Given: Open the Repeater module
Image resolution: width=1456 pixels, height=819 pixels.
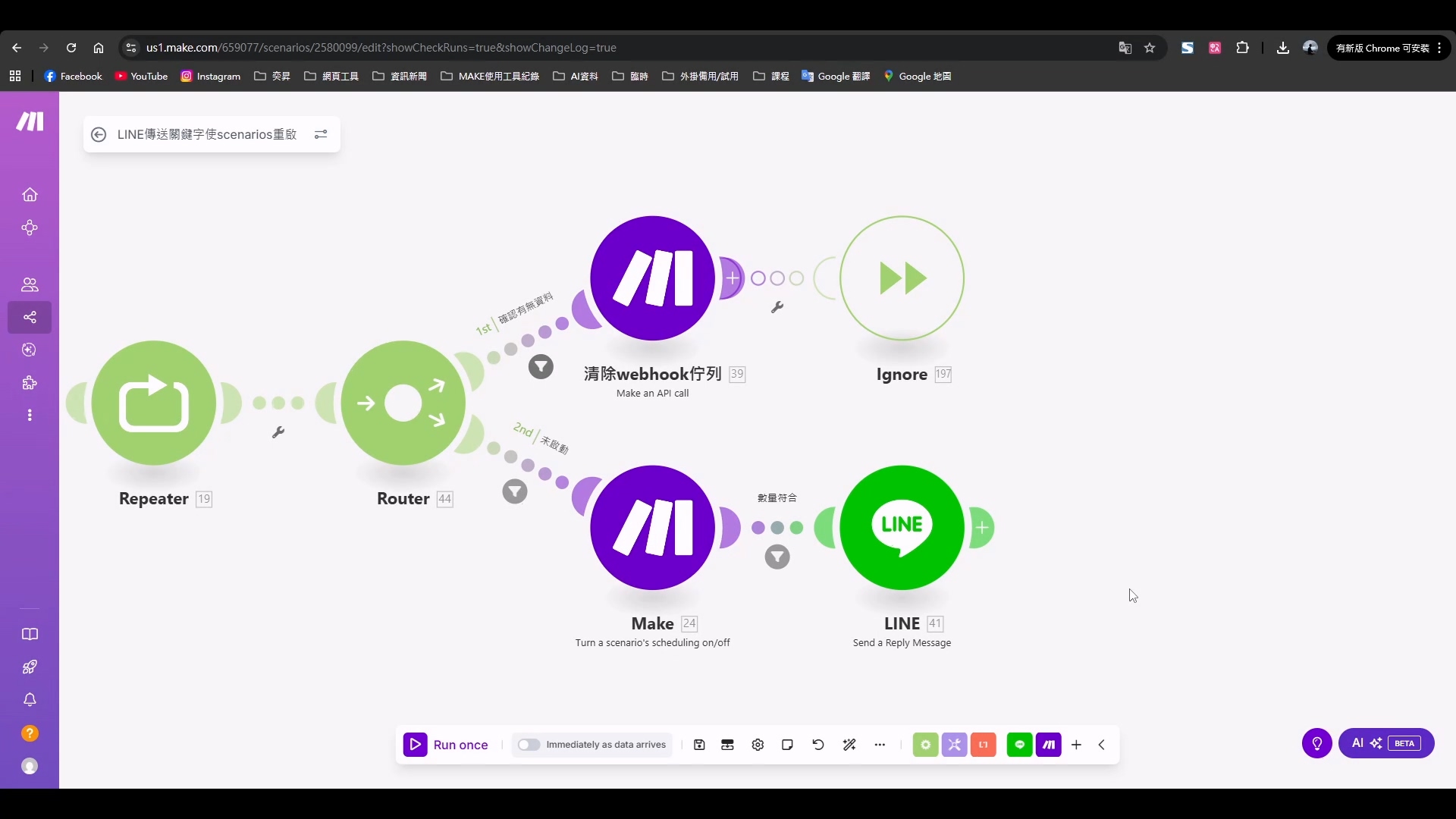Looking at the screenshot, I should tap(154, 403).
